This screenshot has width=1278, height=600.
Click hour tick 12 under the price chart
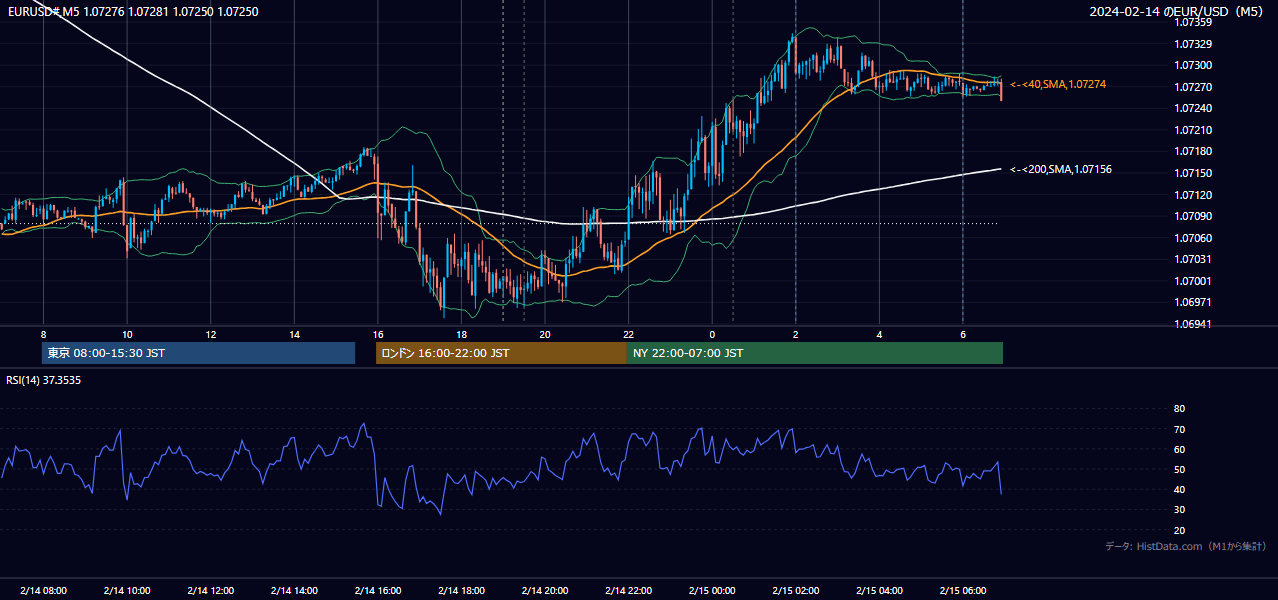coord(211,334)
